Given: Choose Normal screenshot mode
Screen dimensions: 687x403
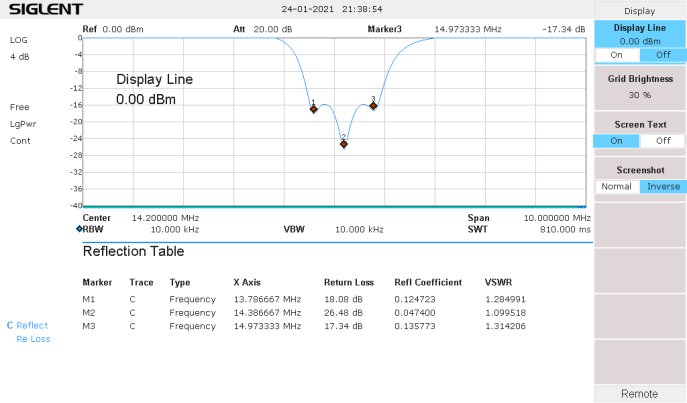Looking at the screenshot, I should (617, 186).
